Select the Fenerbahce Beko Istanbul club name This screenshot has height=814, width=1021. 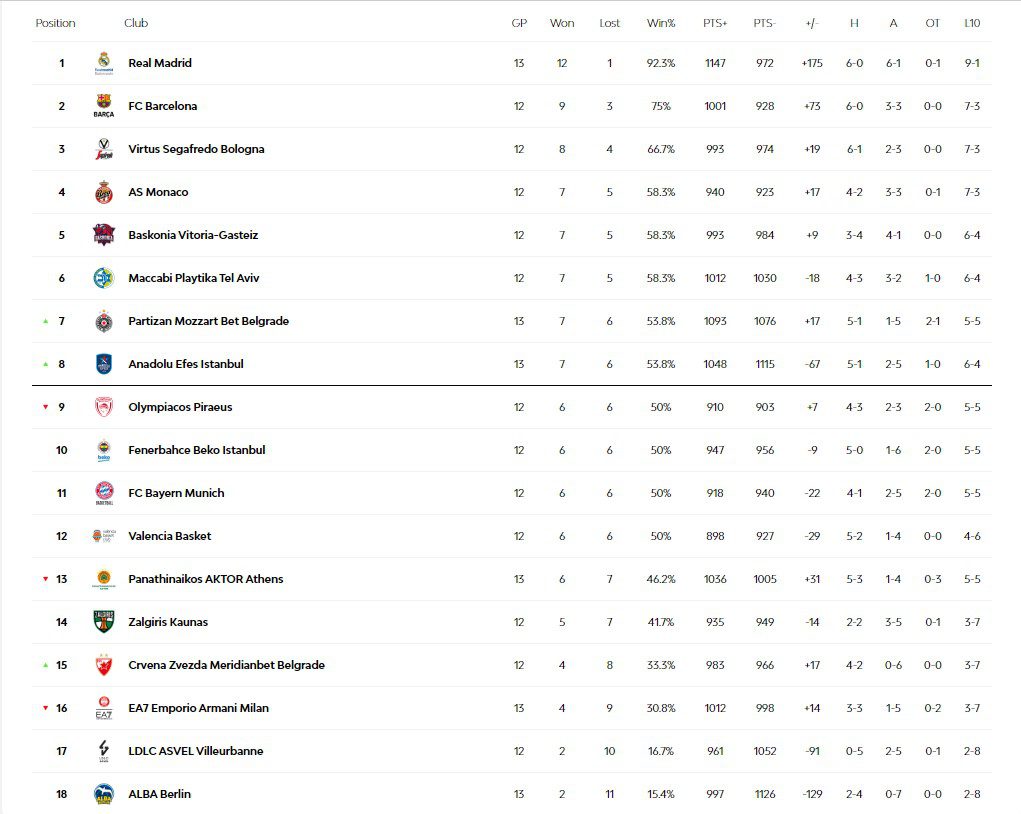197,450
